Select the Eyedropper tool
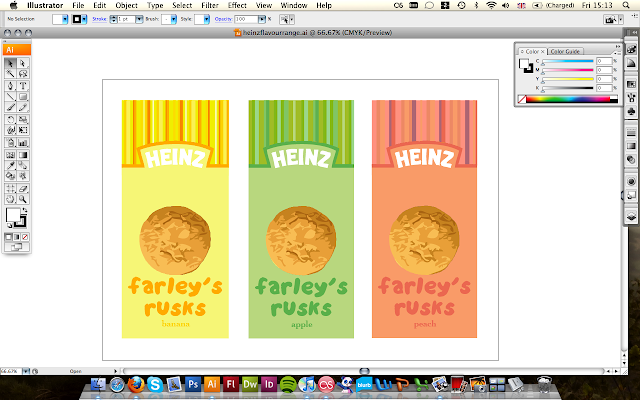Viewport: 640px width, 400px height. [11, 165]
